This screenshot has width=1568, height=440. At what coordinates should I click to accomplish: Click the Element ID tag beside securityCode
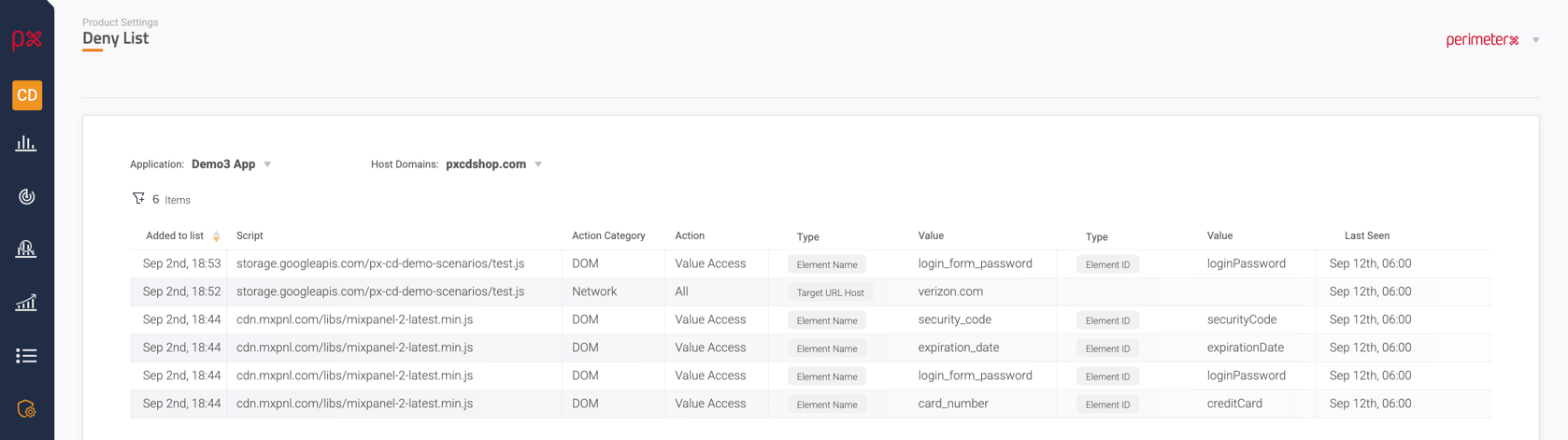(x=1107, y=320)
